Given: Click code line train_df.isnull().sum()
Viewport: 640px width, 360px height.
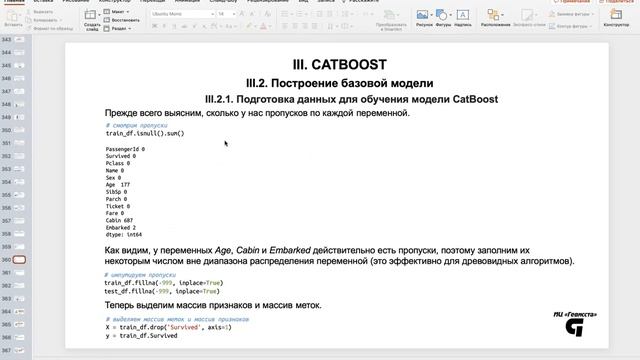Looking at the screenshot, I should (145, 133).
